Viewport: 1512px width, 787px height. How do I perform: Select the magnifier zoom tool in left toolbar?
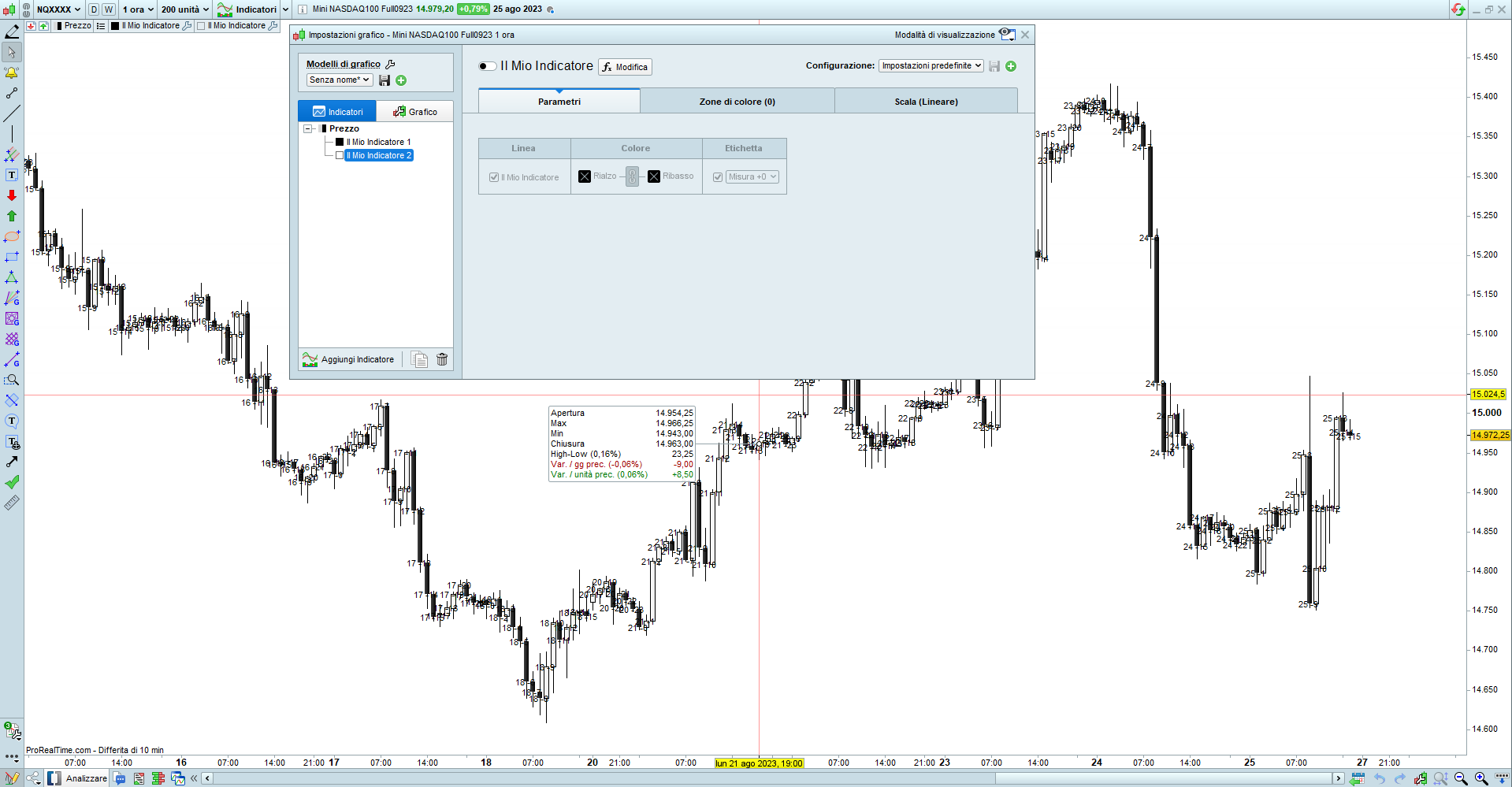[12, 380]
